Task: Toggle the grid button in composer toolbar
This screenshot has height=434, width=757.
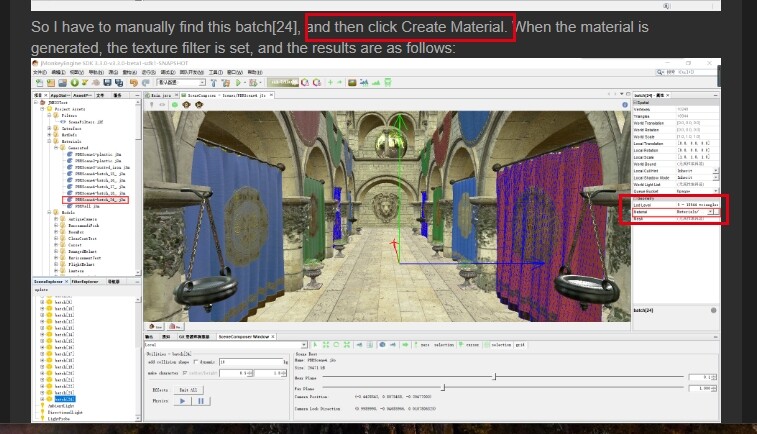Action: pos(519,345)
